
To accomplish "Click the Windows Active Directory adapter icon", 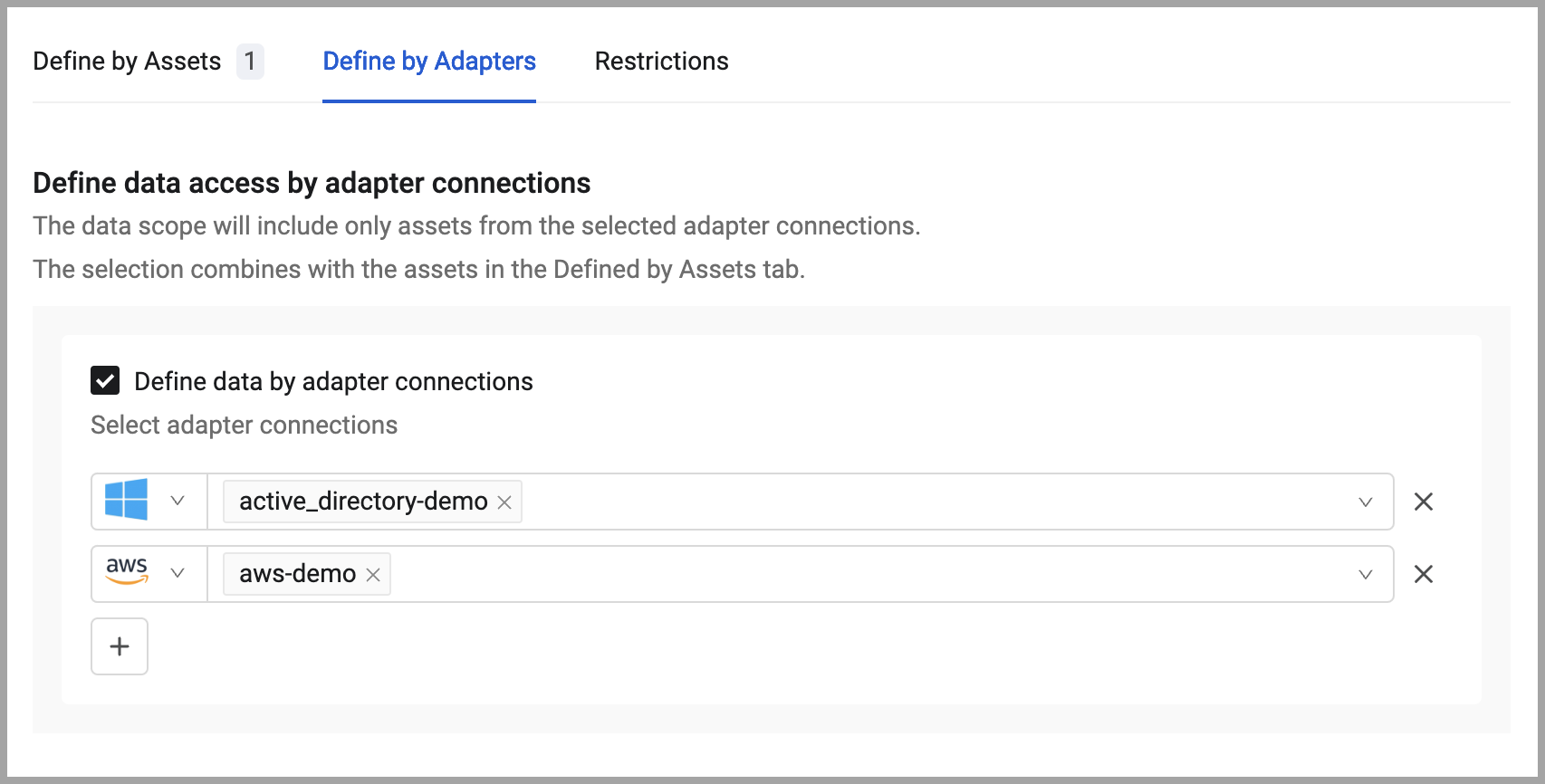I will (x=126, y=501).
